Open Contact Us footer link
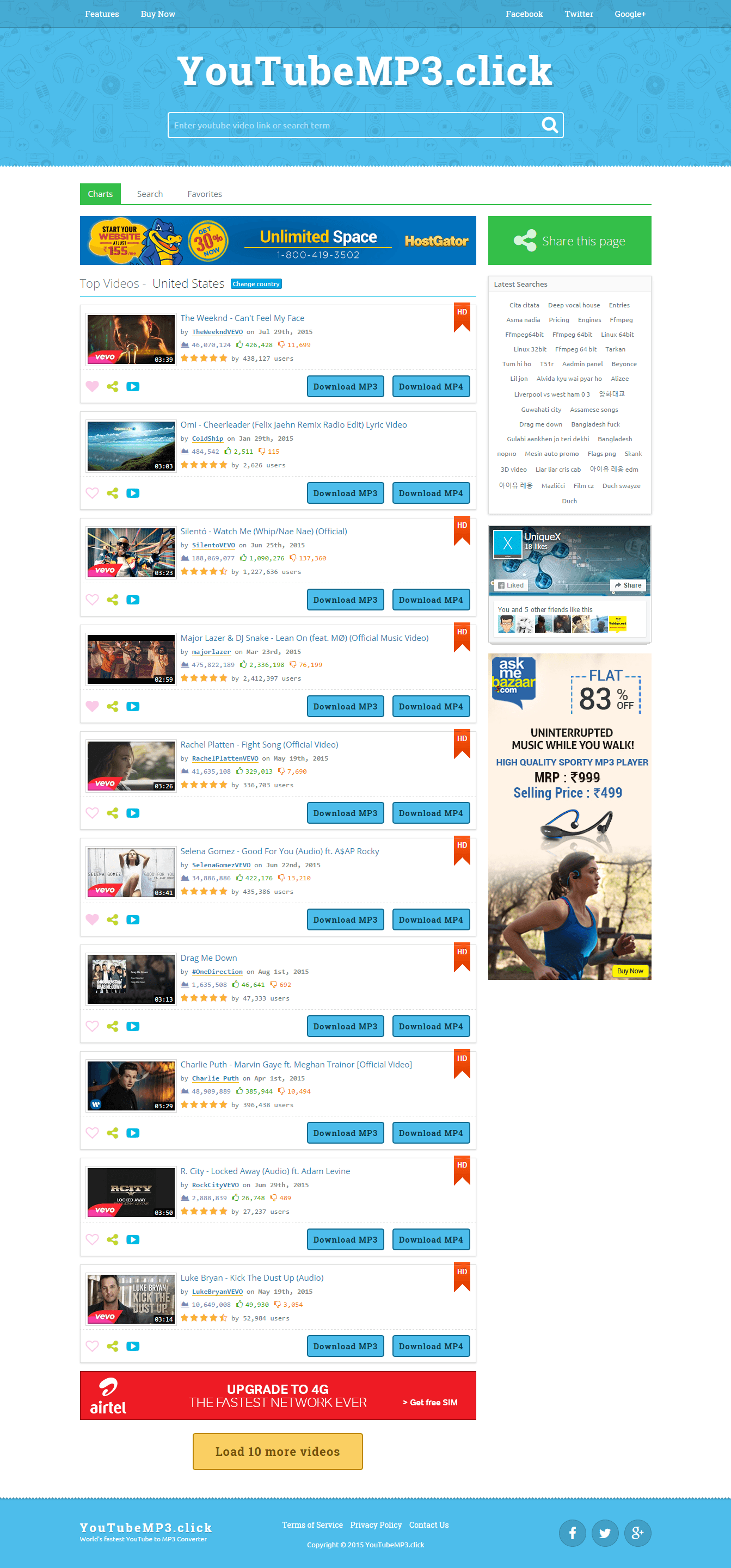Viewport: 731px width, 1568px height. tap(429, 1525)
